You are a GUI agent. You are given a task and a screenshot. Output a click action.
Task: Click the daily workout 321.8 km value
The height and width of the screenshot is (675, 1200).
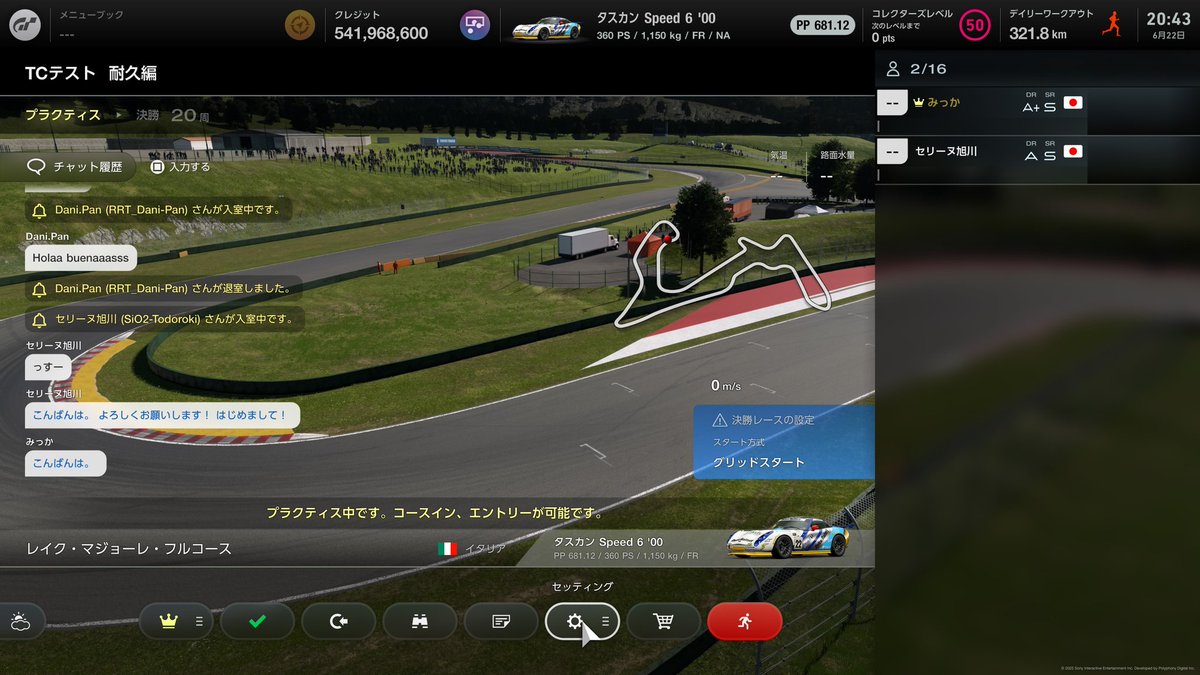tap(1037, 33)
